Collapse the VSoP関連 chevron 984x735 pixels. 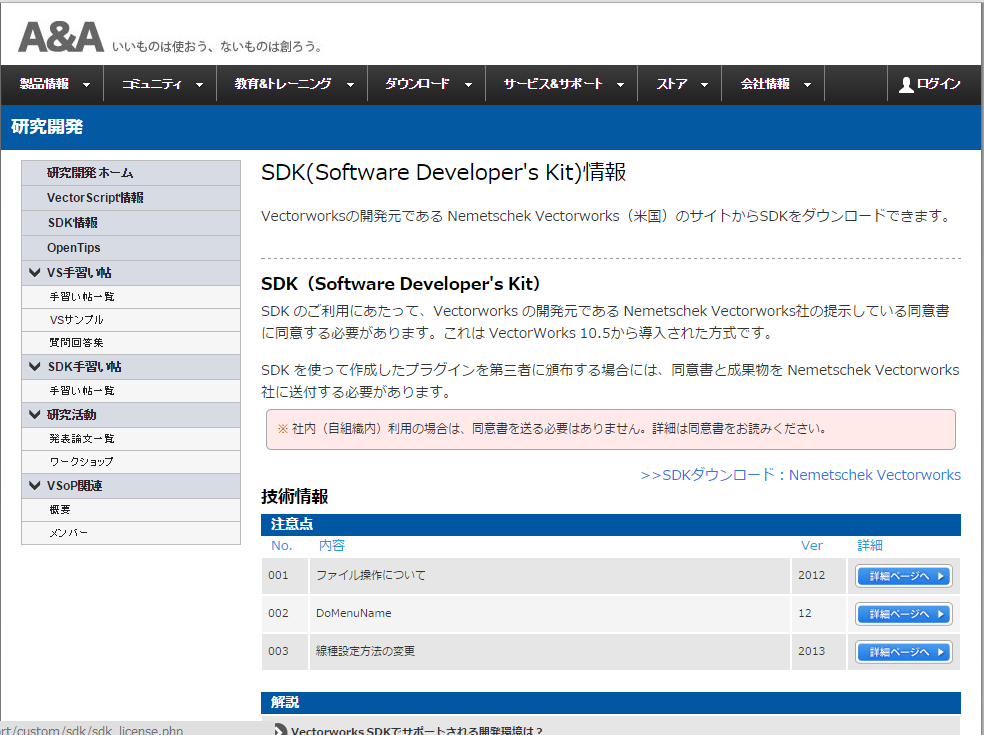point(35,485)
